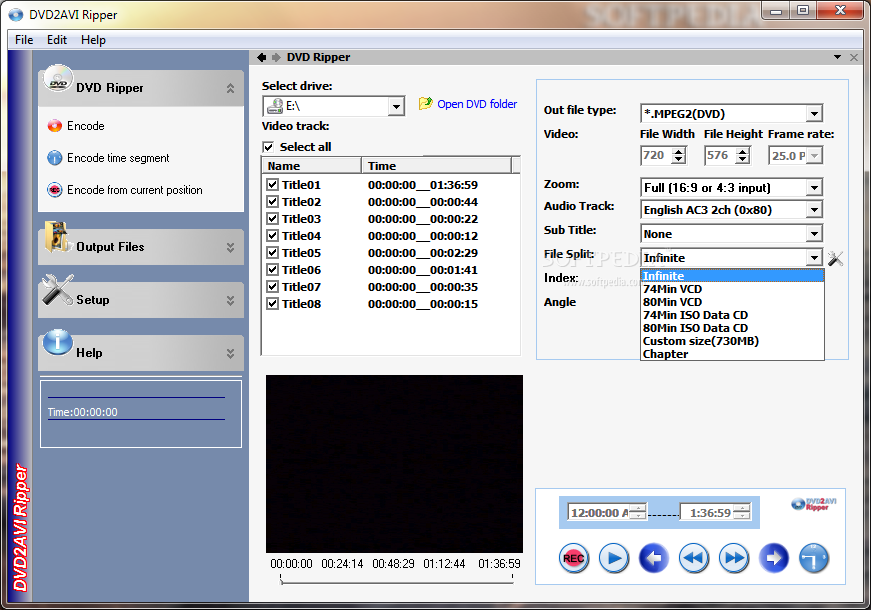Image resolution: width=871 pixels, height=610 pixels.
Task: Click the Encode time segment icon
Action: pyautogui.click(x=54, y=158)
